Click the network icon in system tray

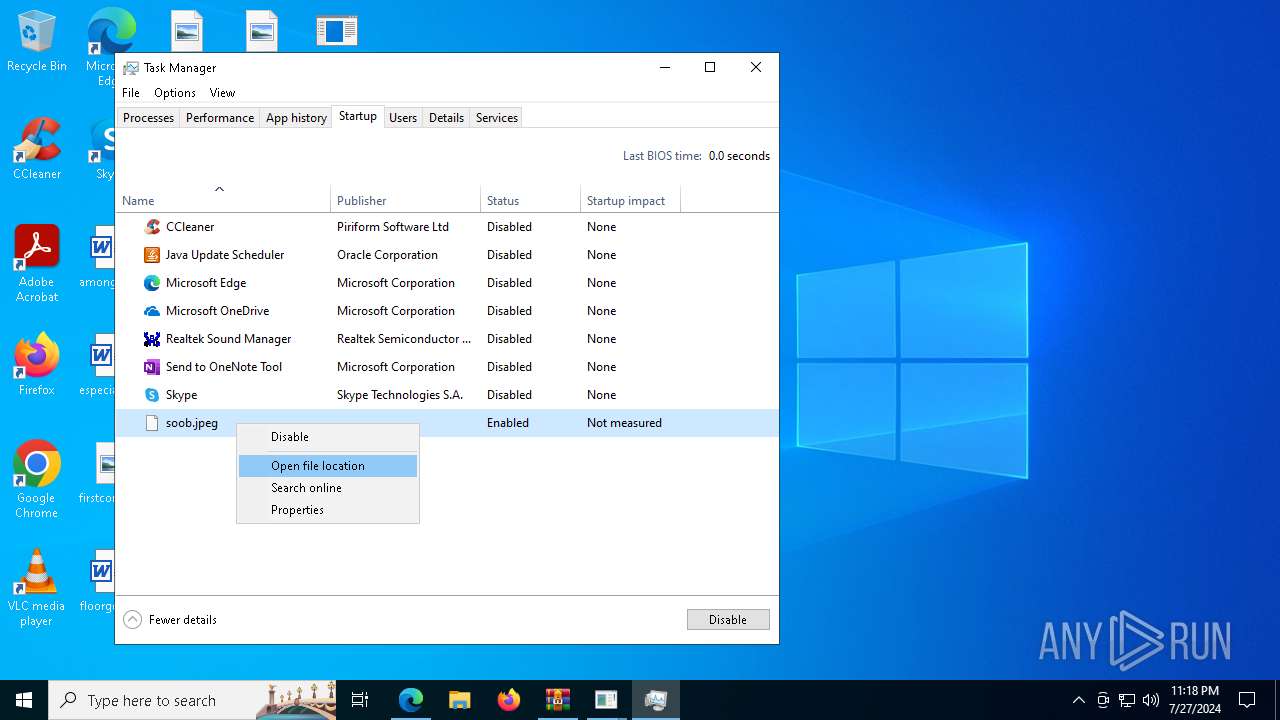click(x=1127, y=700)
